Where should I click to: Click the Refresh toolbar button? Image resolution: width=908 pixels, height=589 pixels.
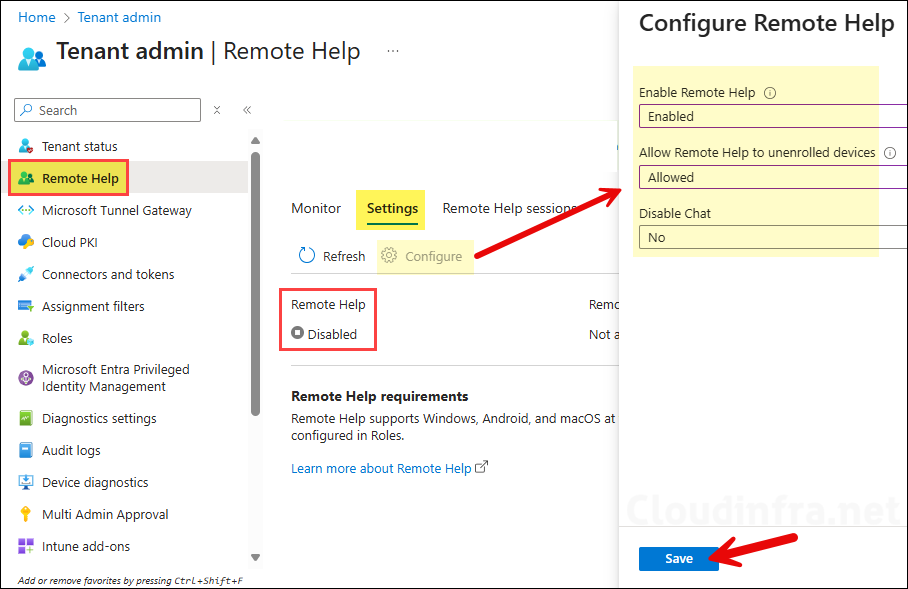[x=332, y=256]
